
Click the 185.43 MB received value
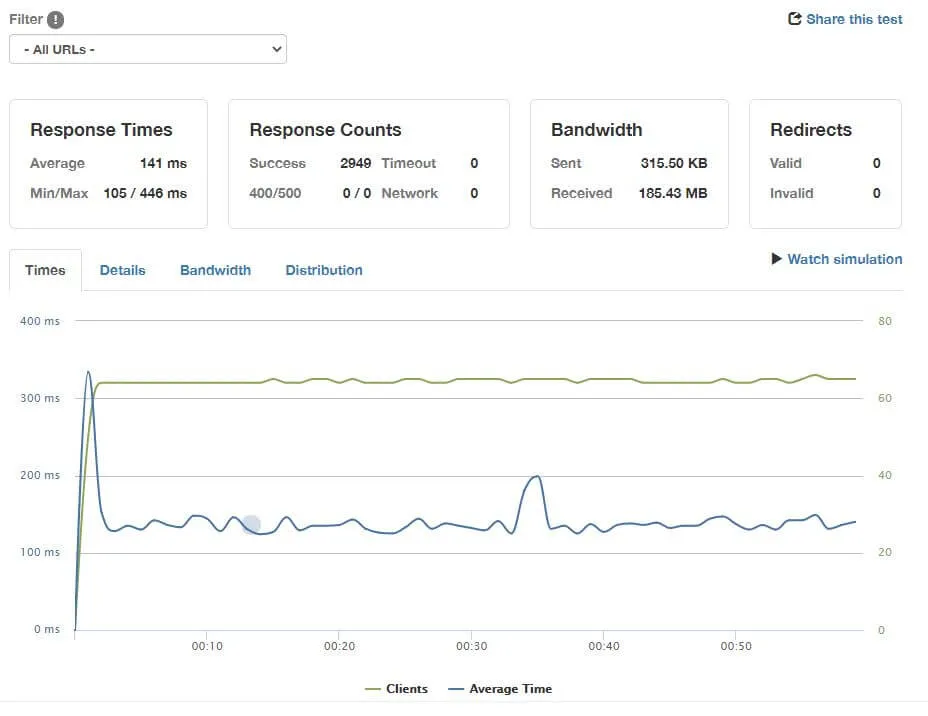pos(673,193)
